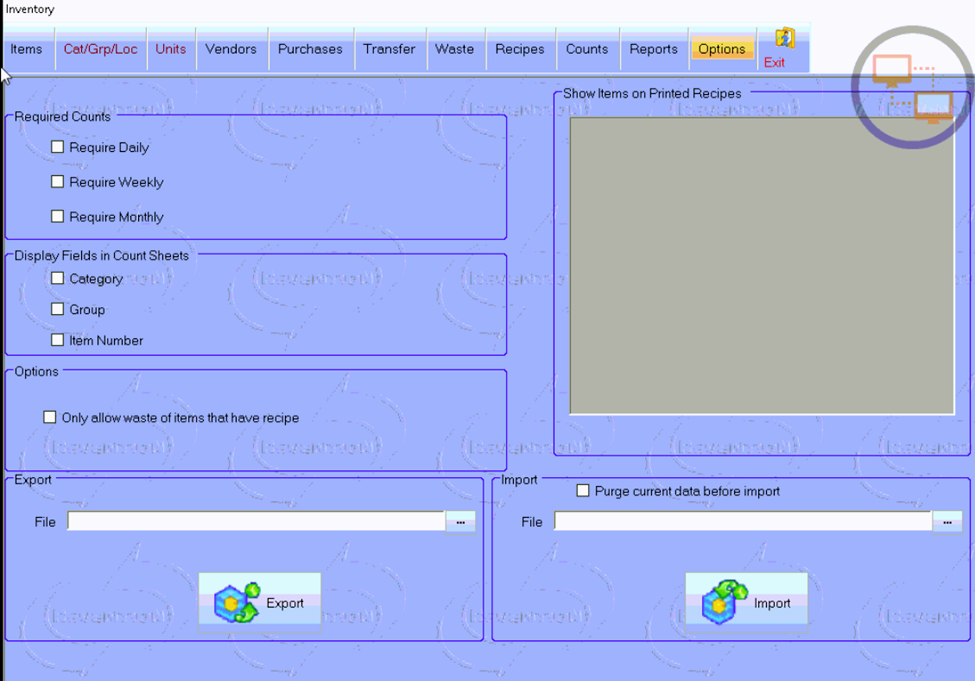Image resolution: width=975 pixels, height=681 pixels.
Task: Click the remote display overlay icon
Action: 912,87
